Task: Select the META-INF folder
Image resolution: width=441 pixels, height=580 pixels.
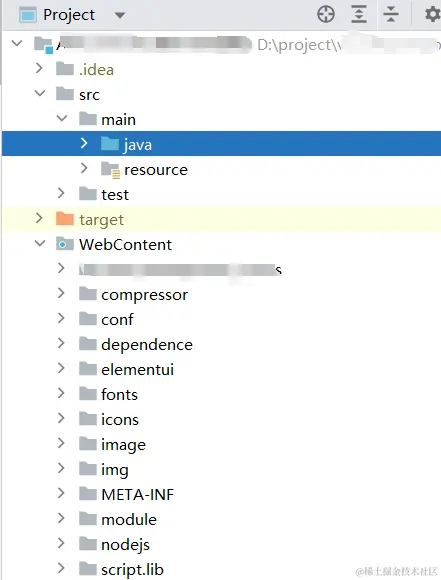Action: click(137, 494)
